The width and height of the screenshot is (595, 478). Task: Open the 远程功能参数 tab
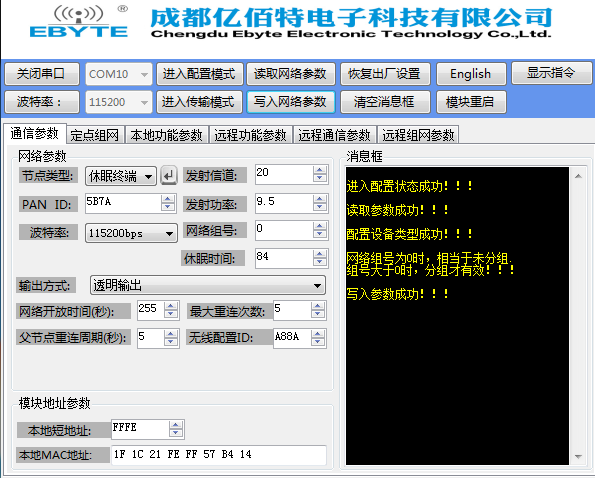click(x=250, y=135)
